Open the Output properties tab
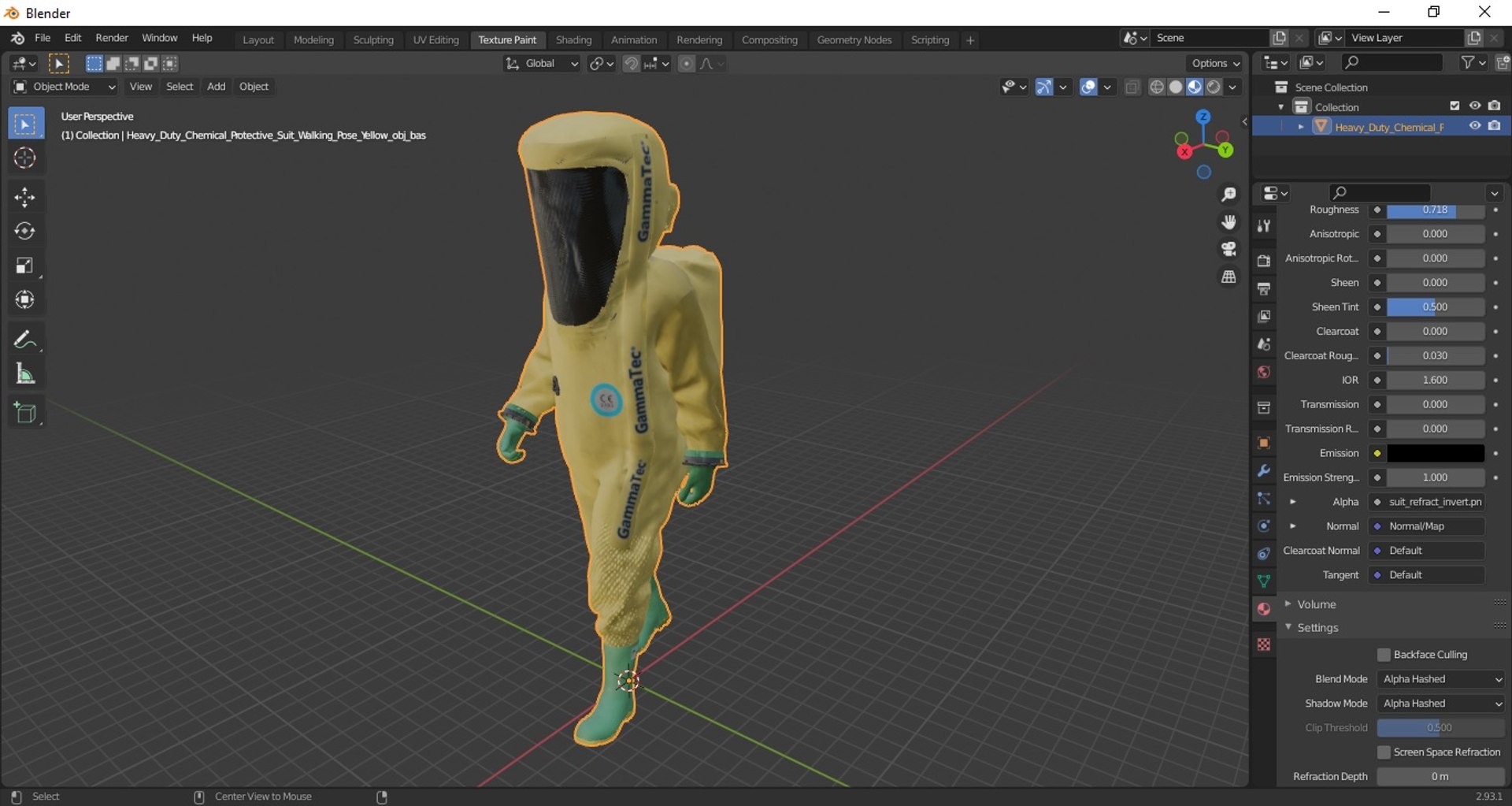The image size is (1512, 806). coord(1264,288)
